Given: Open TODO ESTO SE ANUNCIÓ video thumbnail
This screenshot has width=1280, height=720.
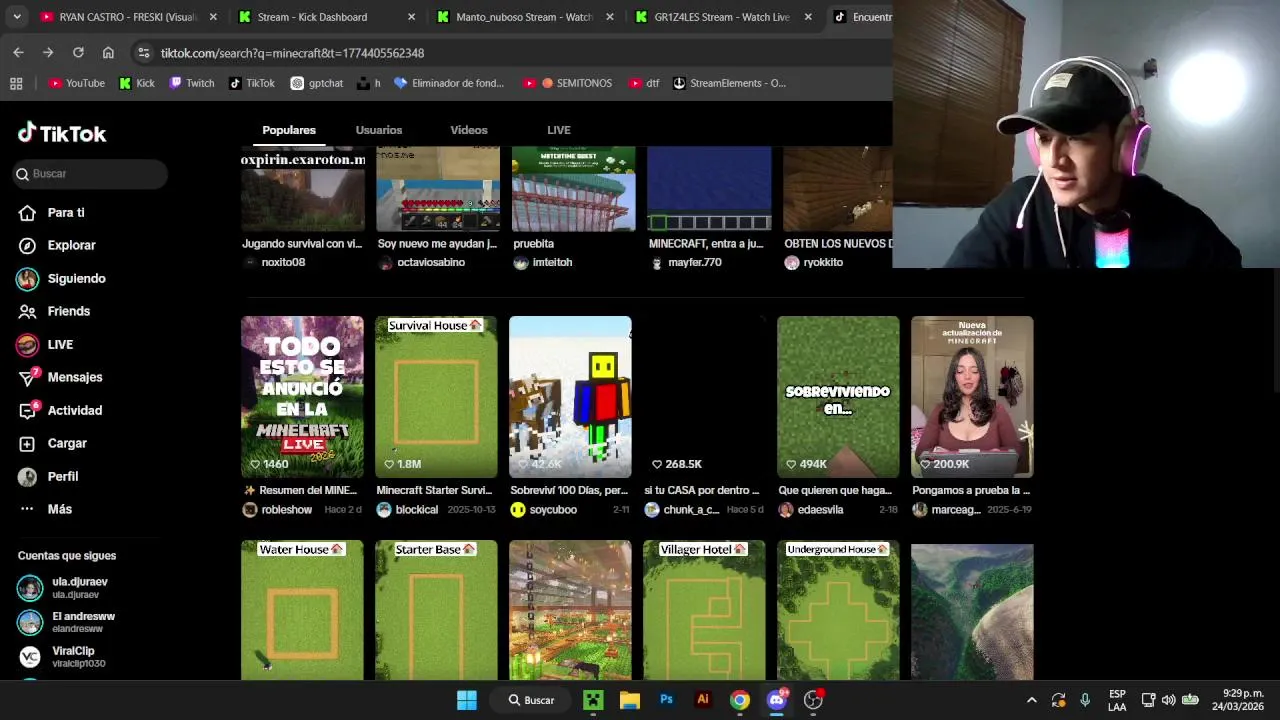Looking at the screenshot, I should (302, 397).
